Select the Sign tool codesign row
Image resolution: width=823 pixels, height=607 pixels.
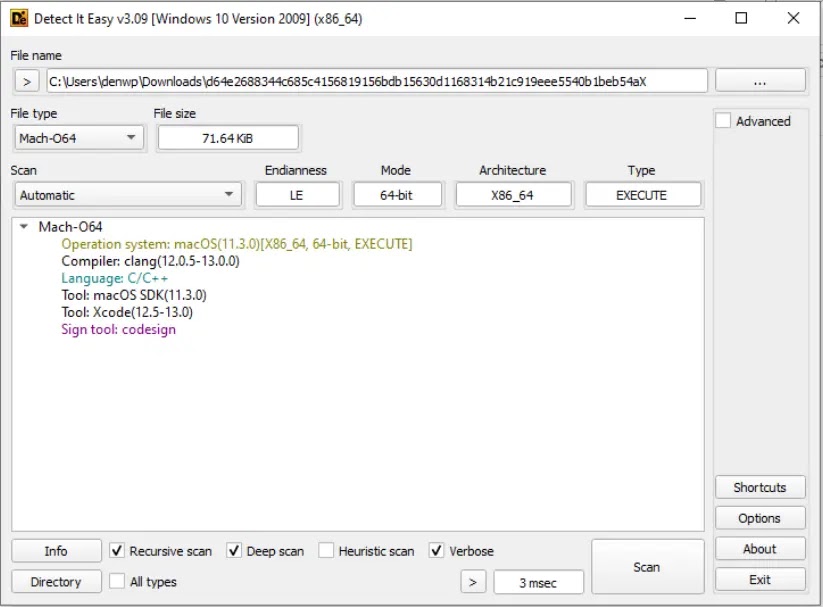coord(119,329)
